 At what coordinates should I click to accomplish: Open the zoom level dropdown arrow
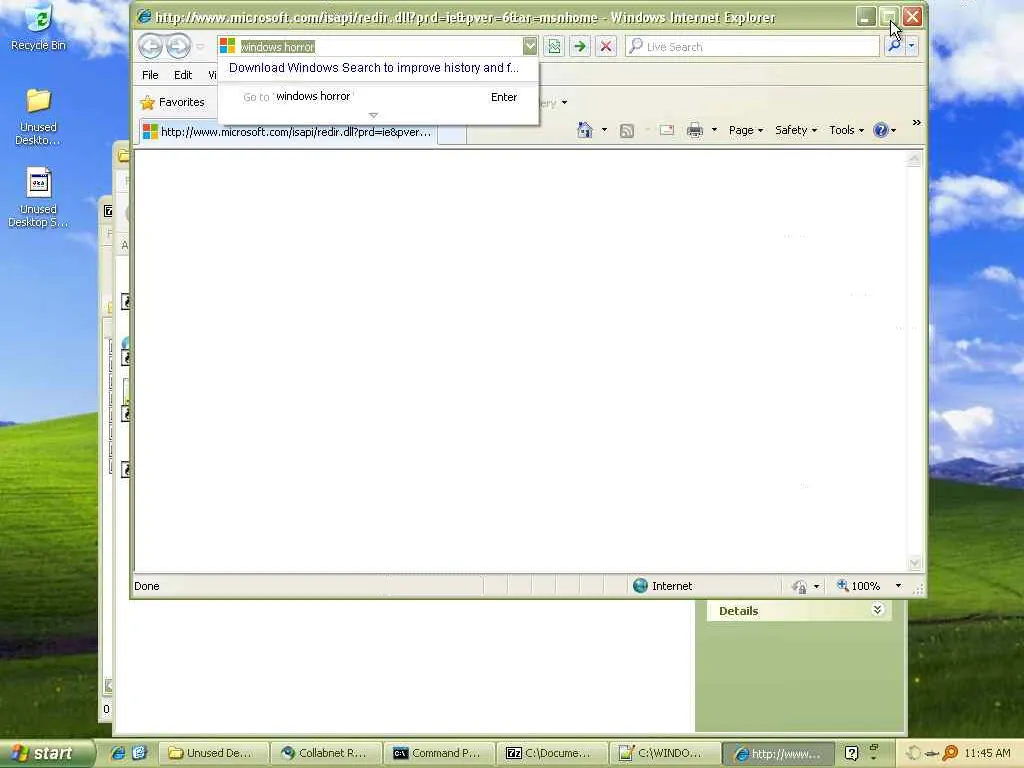(898, 586)
